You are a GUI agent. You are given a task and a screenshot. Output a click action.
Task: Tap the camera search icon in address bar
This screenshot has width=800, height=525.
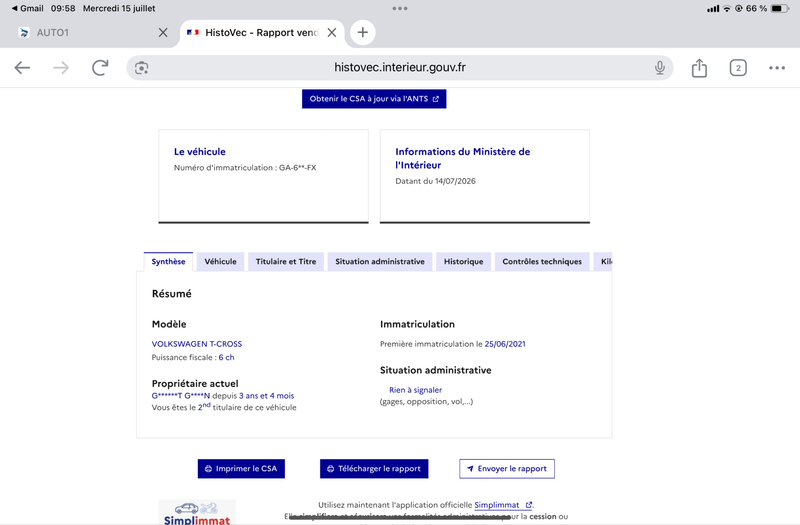click(141, 68)
